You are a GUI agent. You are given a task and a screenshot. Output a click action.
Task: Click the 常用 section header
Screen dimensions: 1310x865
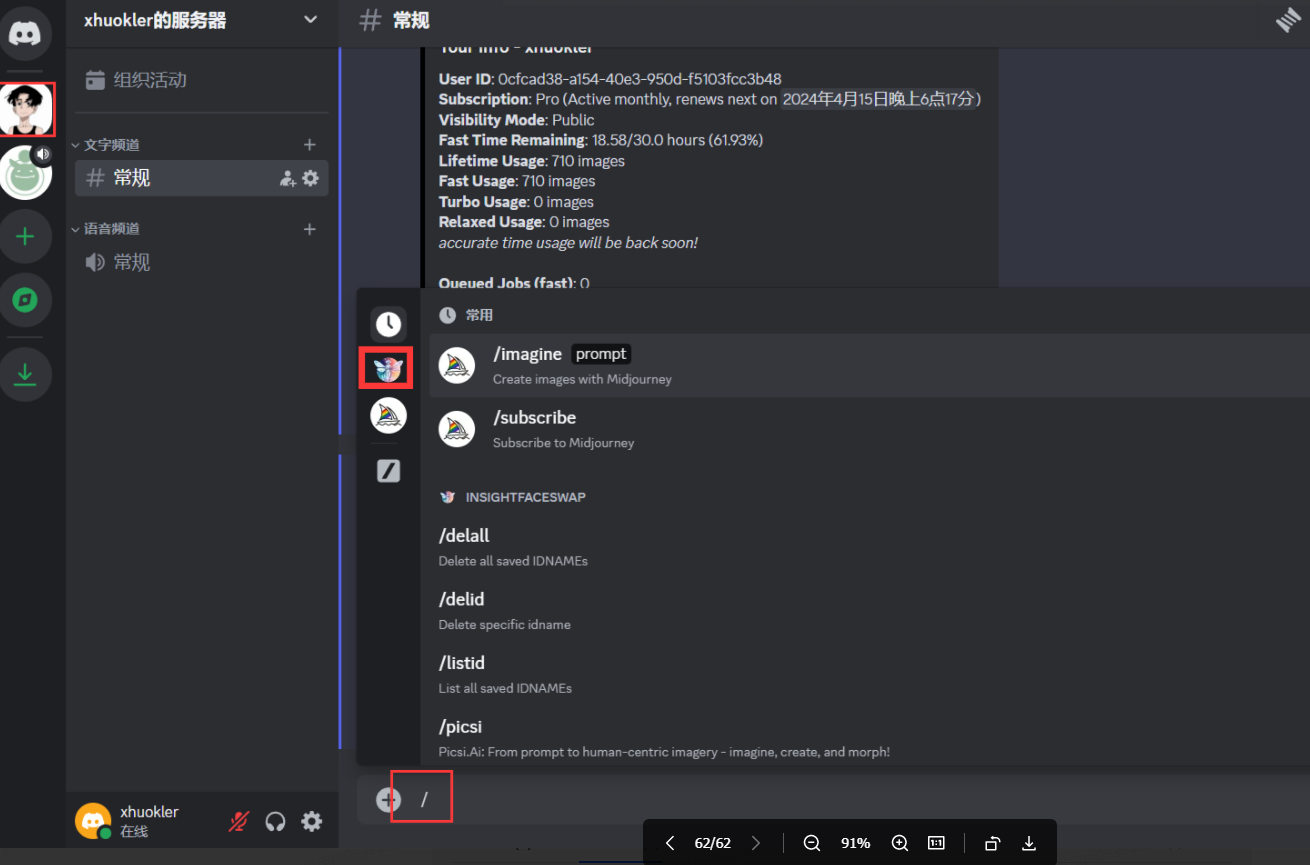click(479, 315)
